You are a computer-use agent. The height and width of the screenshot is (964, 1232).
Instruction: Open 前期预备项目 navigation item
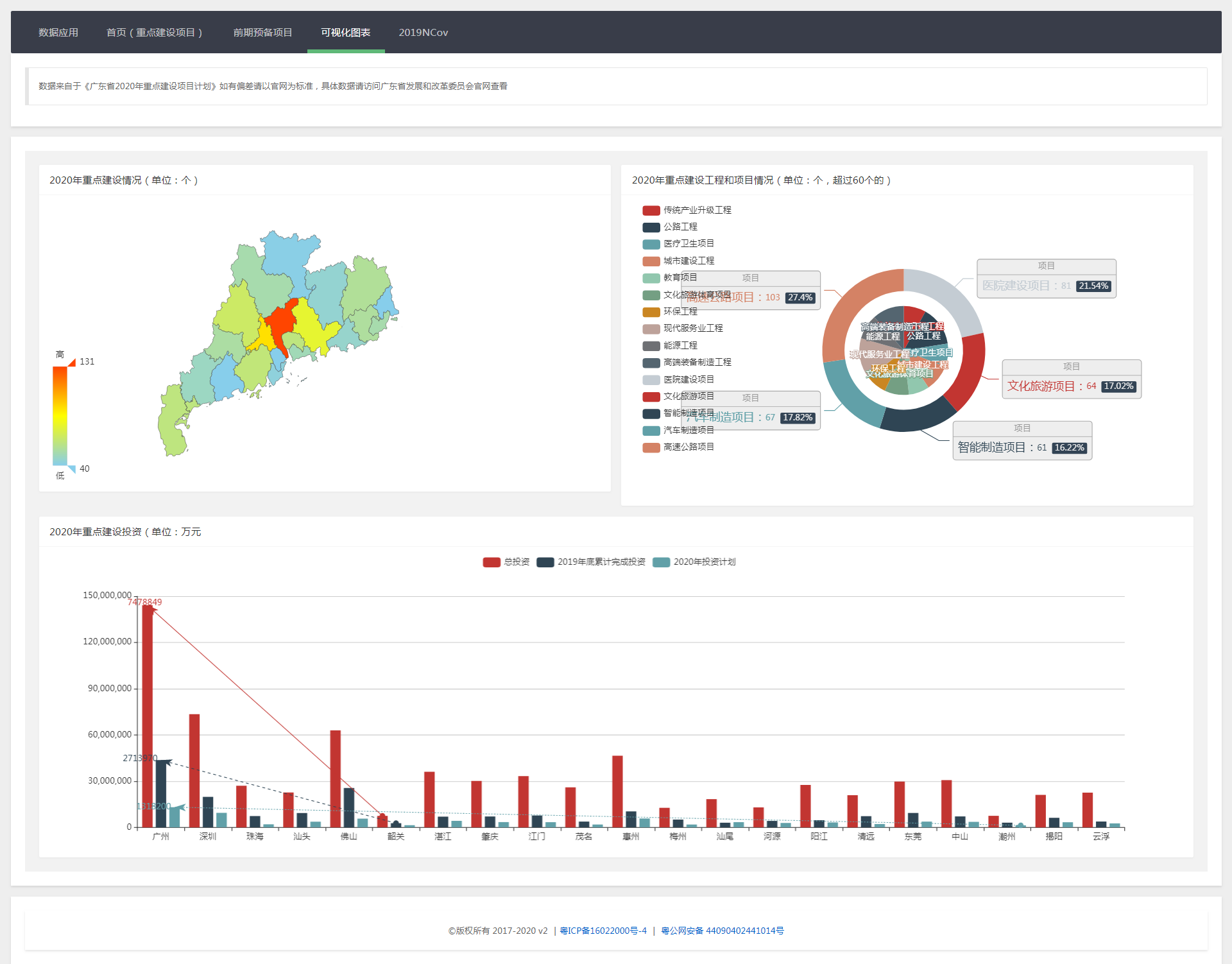[262, 33]
